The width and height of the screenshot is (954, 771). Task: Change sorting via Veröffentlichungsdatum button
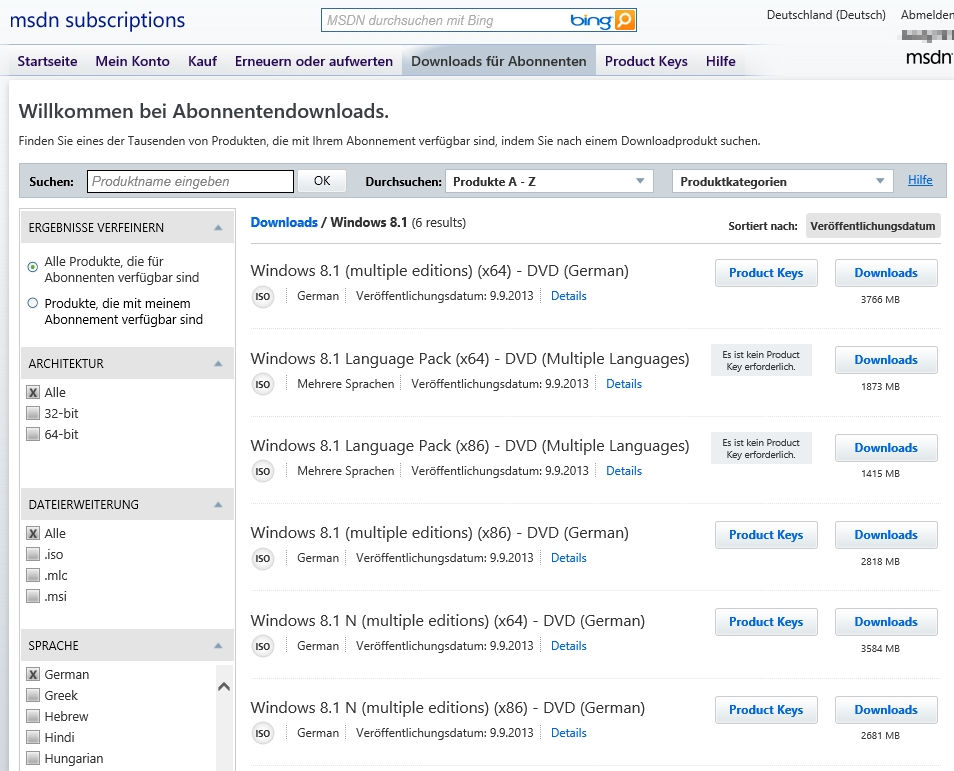coord(873,226)
